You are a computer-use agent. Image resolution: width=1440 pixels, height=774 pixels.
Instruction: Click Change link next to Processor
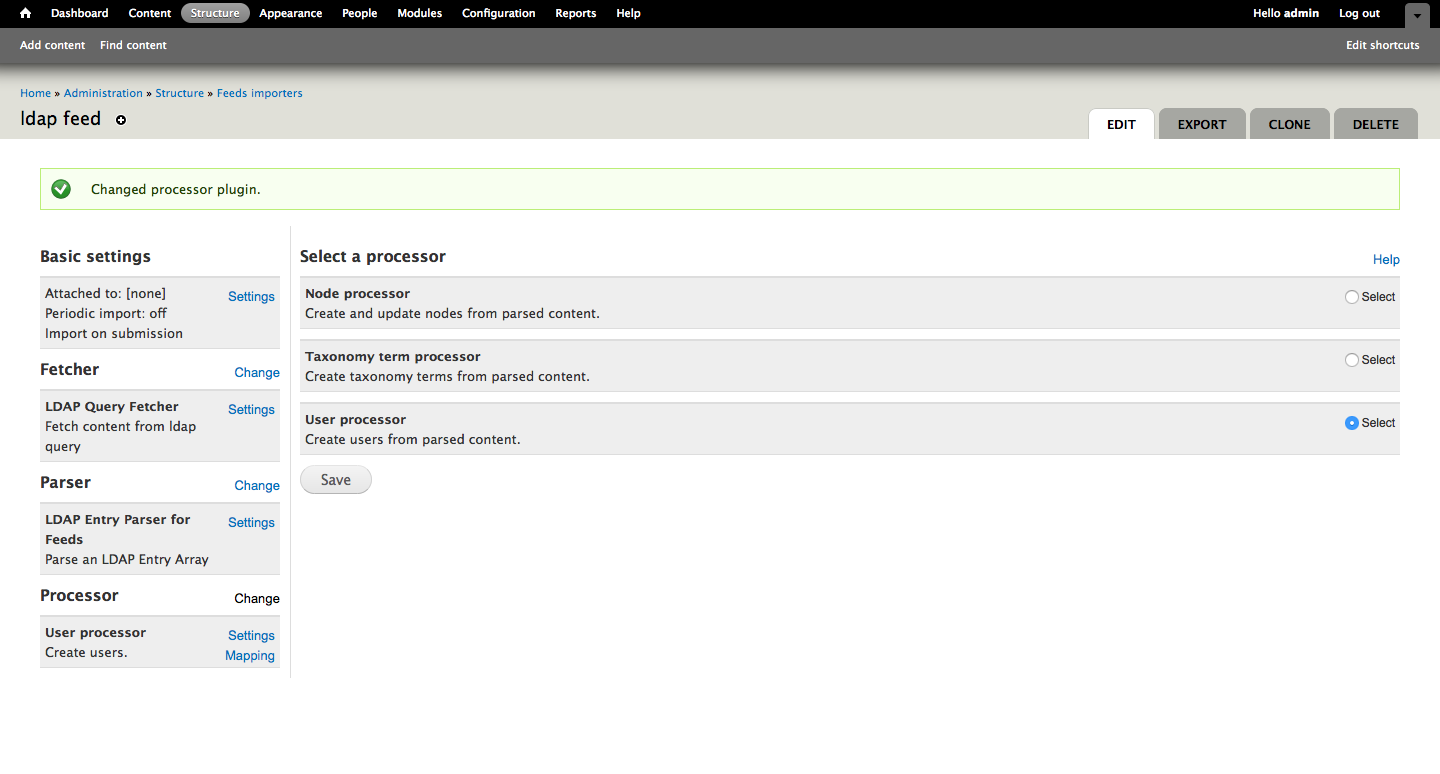tap(257, 599)
